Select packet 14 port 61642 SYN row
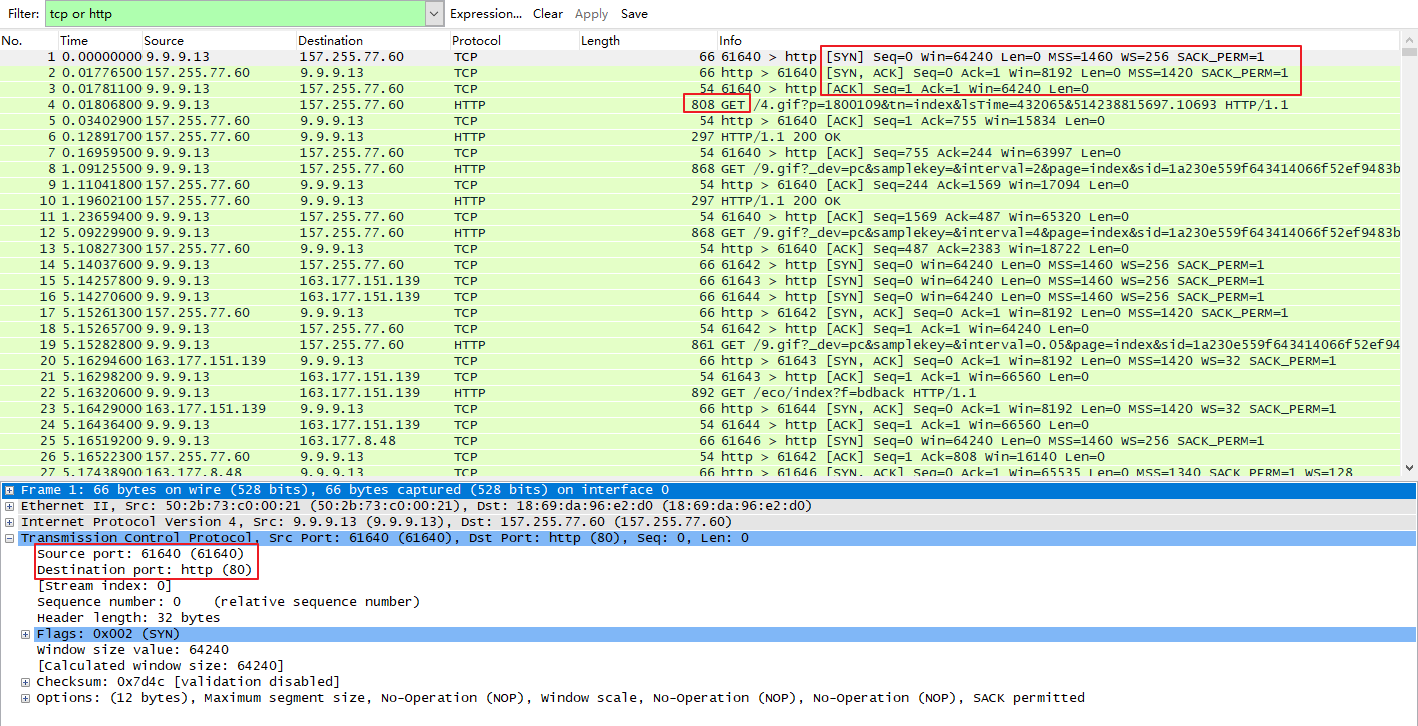This screenshot has width=1418, height=726. (700, 265)
